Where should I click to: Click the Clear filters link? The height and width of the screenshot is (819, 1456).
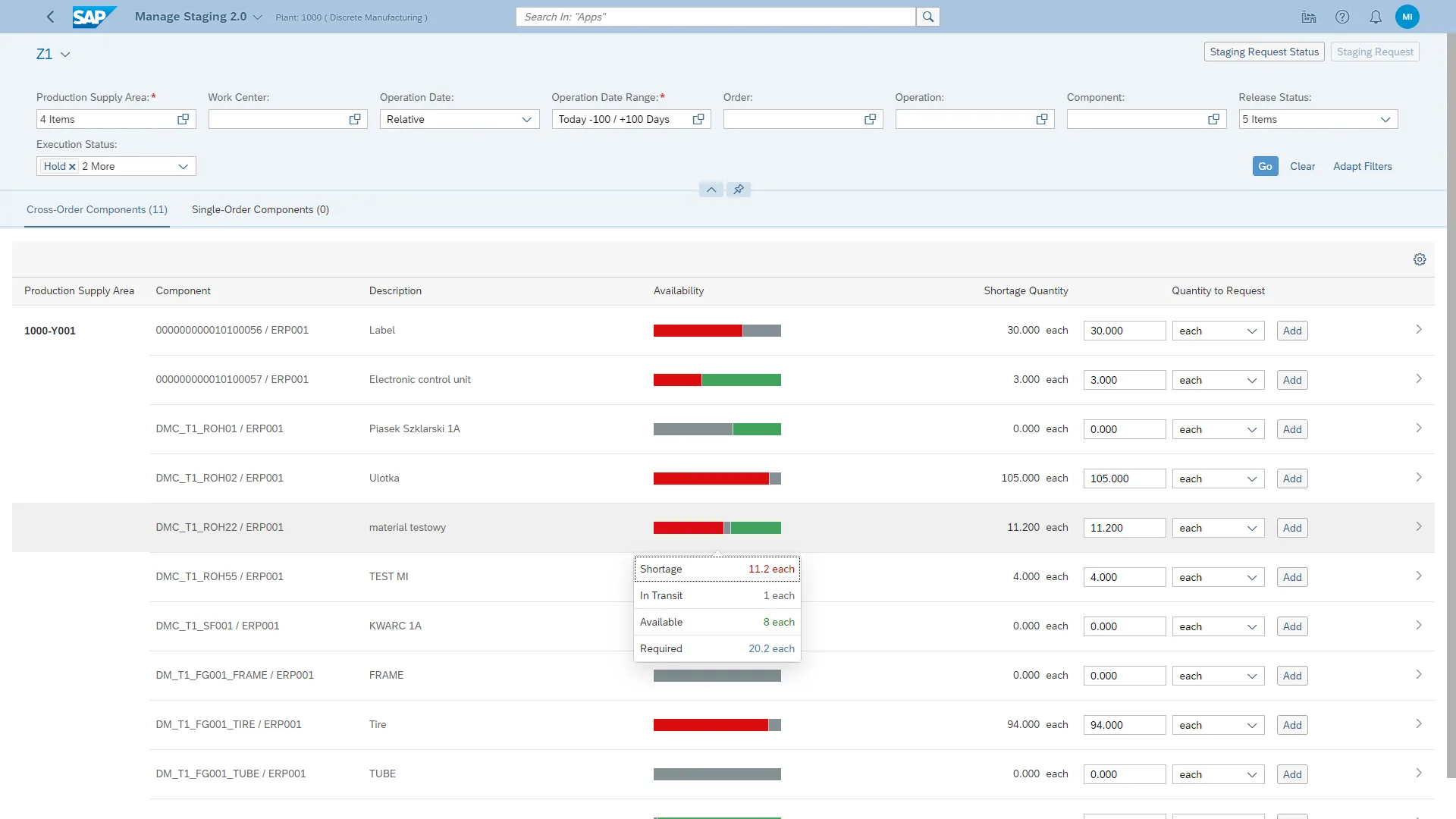1302,166
